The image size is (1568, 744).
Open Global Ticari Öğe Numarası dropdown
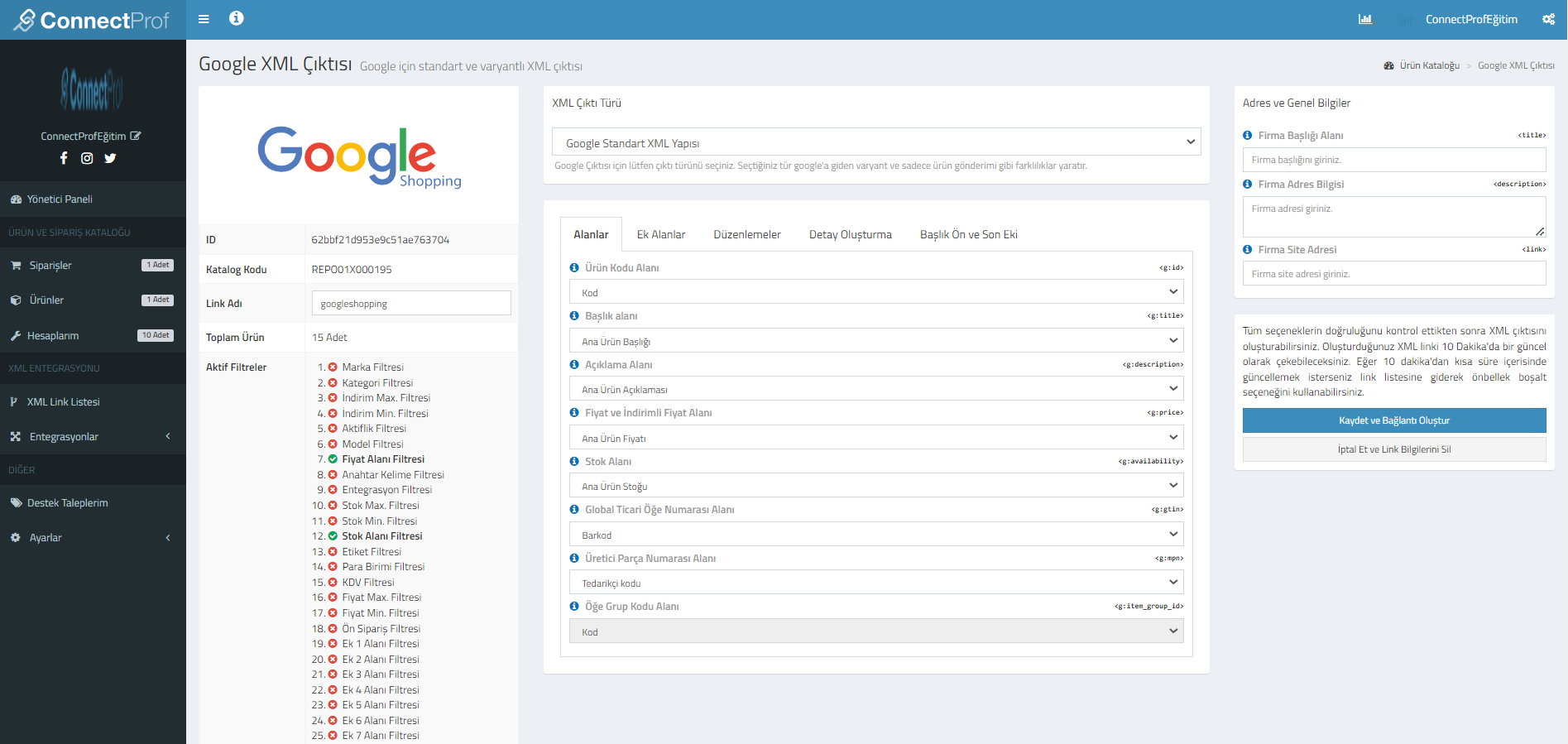[876, 535]
